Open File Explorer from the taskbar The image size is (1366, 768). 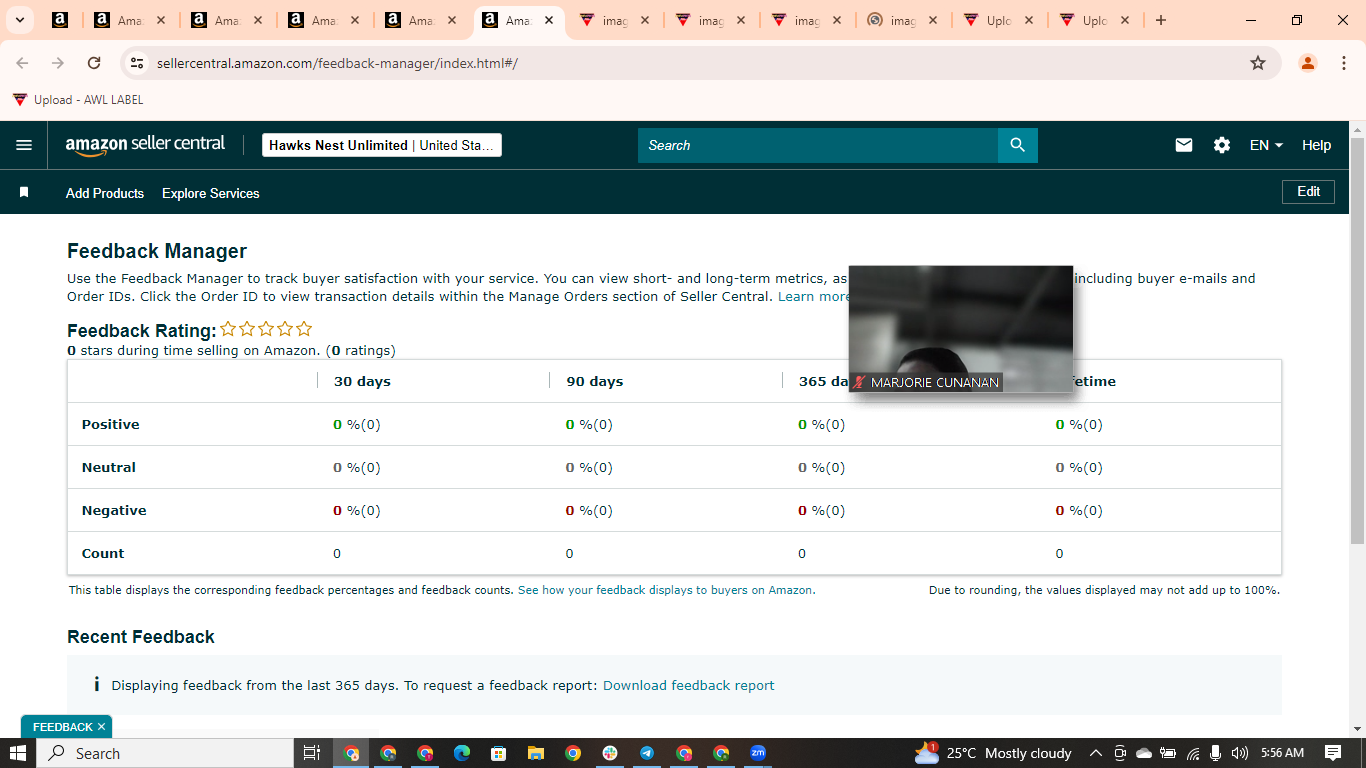pyautogui.click(x=536, y=753)
